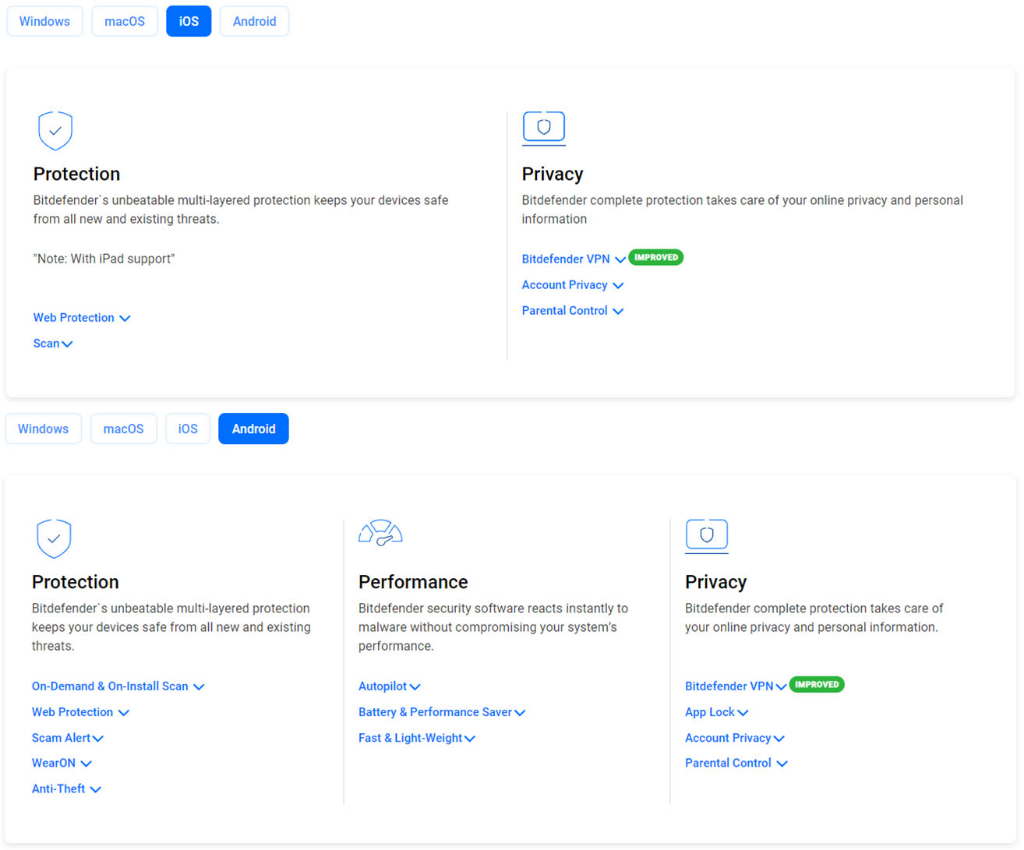Expand Scan under iOS Protection
Viewport: 1024px width, 850px height.
pos(53,343)
